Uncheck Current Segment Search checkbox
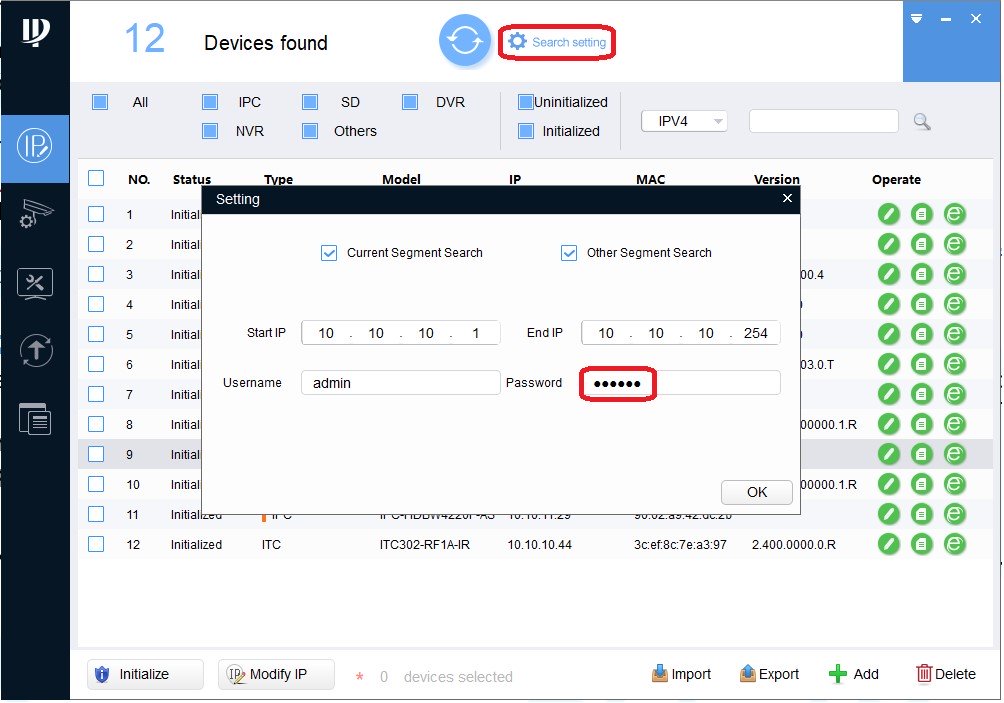The image size is (1004, 703). (329, 253)
